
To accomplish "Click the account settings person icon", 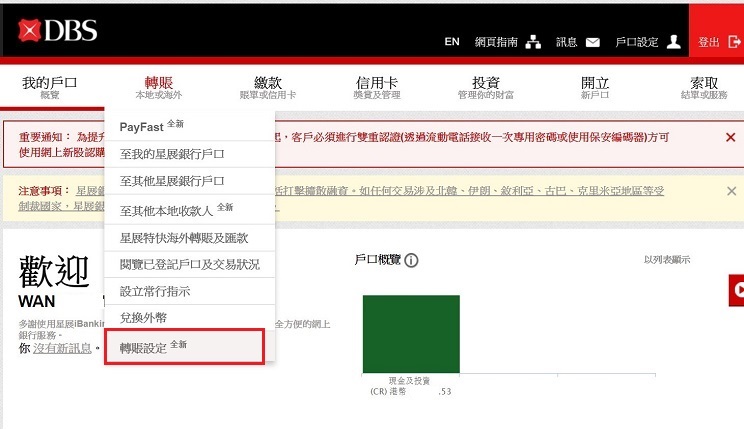I will click(674, 42).
